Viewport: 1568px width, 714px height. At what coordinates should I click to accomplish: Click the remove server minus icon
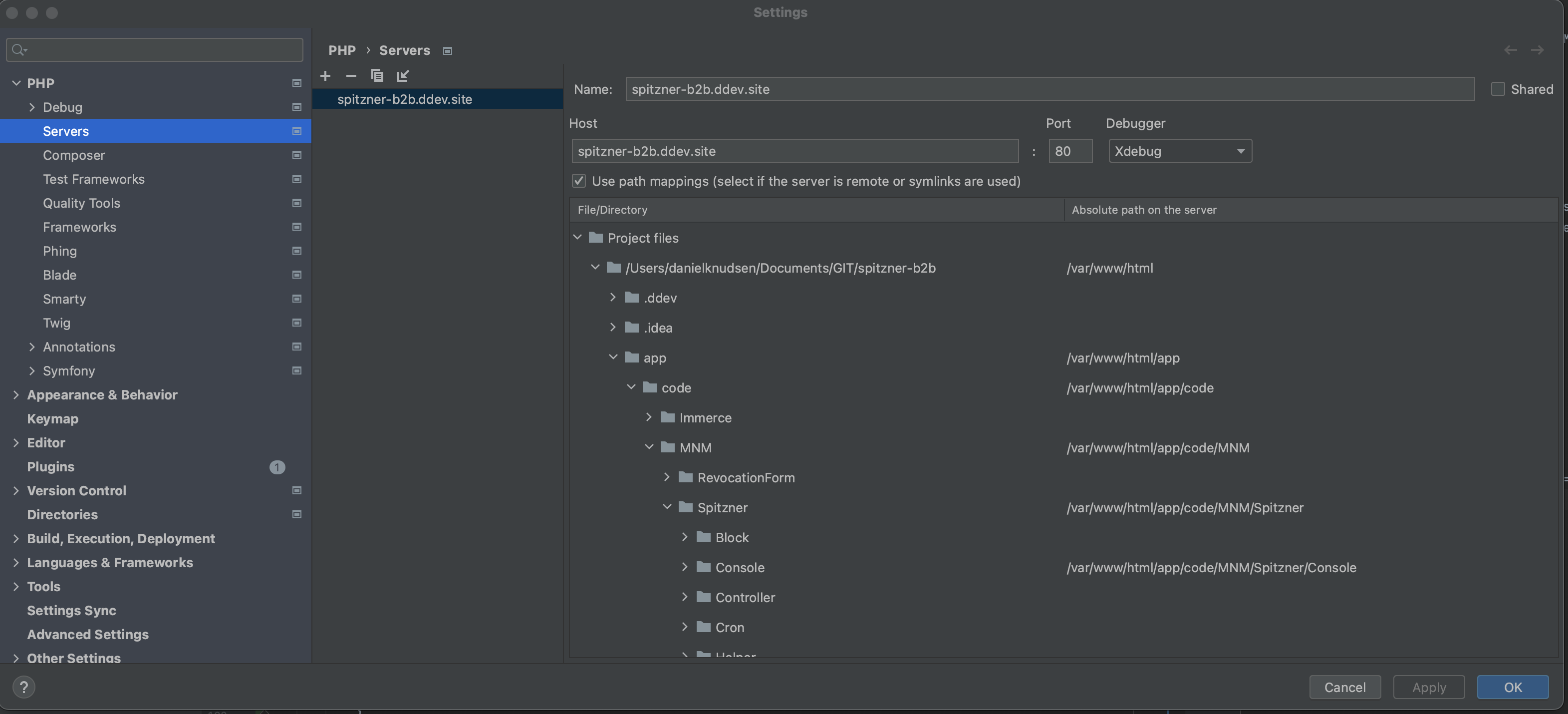351,76
